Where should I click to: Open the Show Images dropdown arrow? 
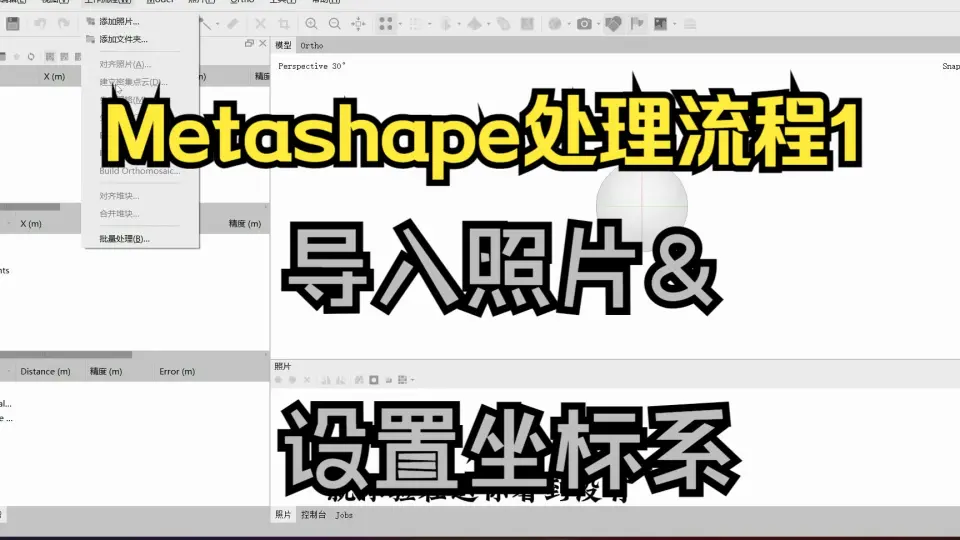[675, 24]
